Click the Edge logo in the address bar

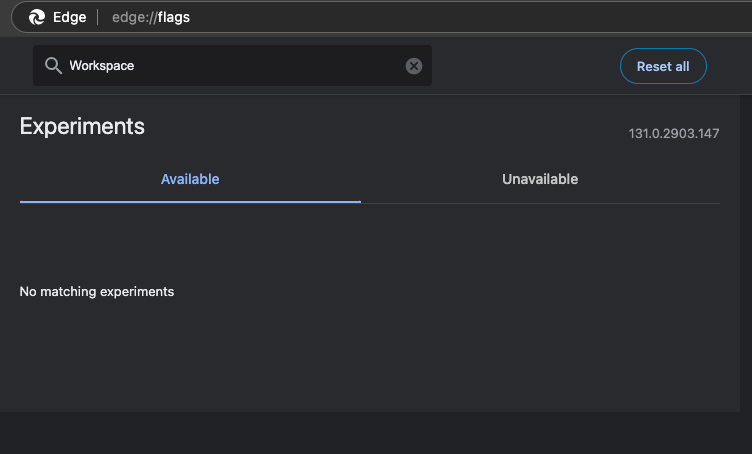pos(37,17)
